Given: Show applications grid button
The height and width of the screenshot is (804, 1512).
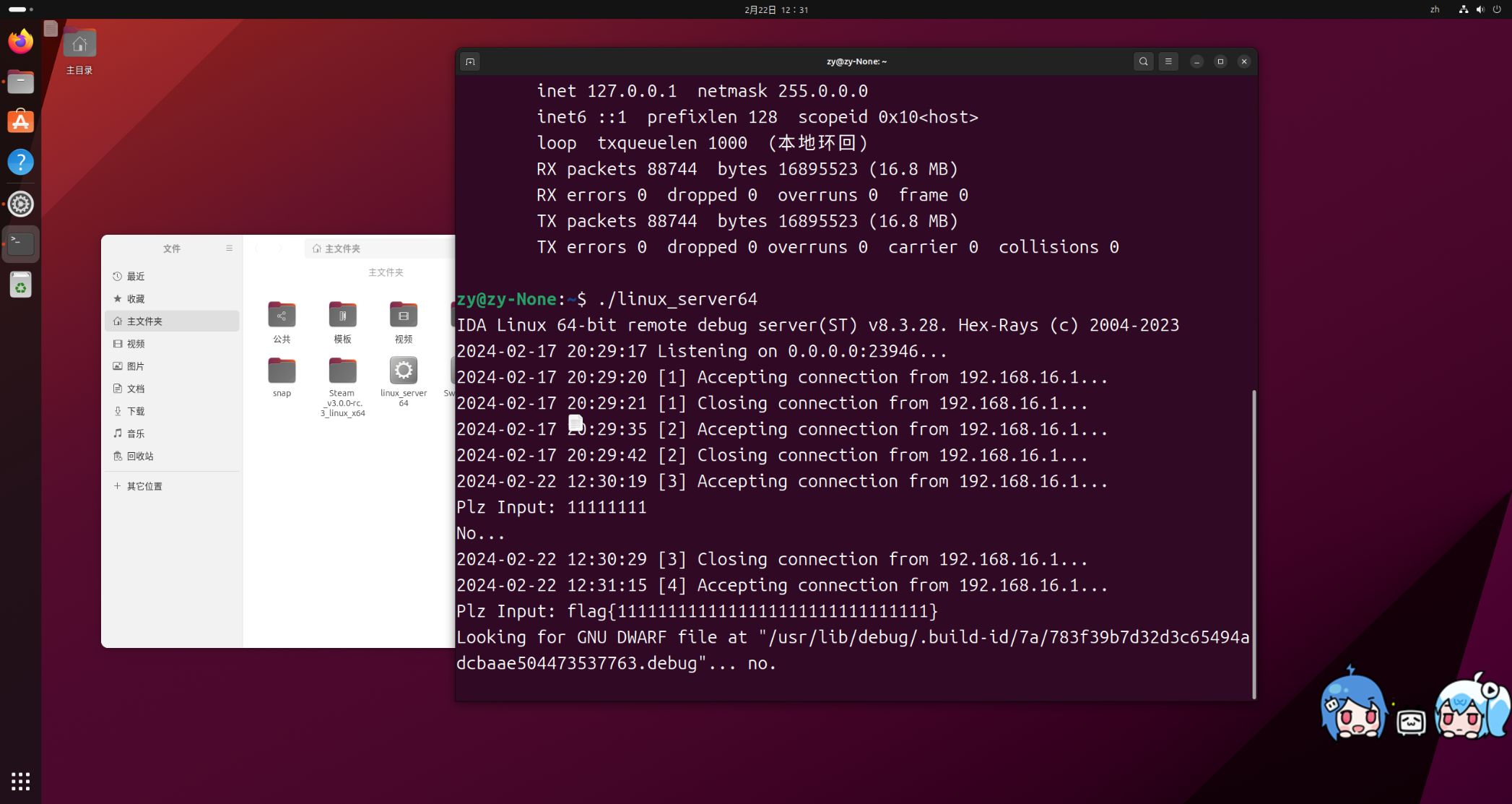Looking at the screenshot, I should point(20,781).
